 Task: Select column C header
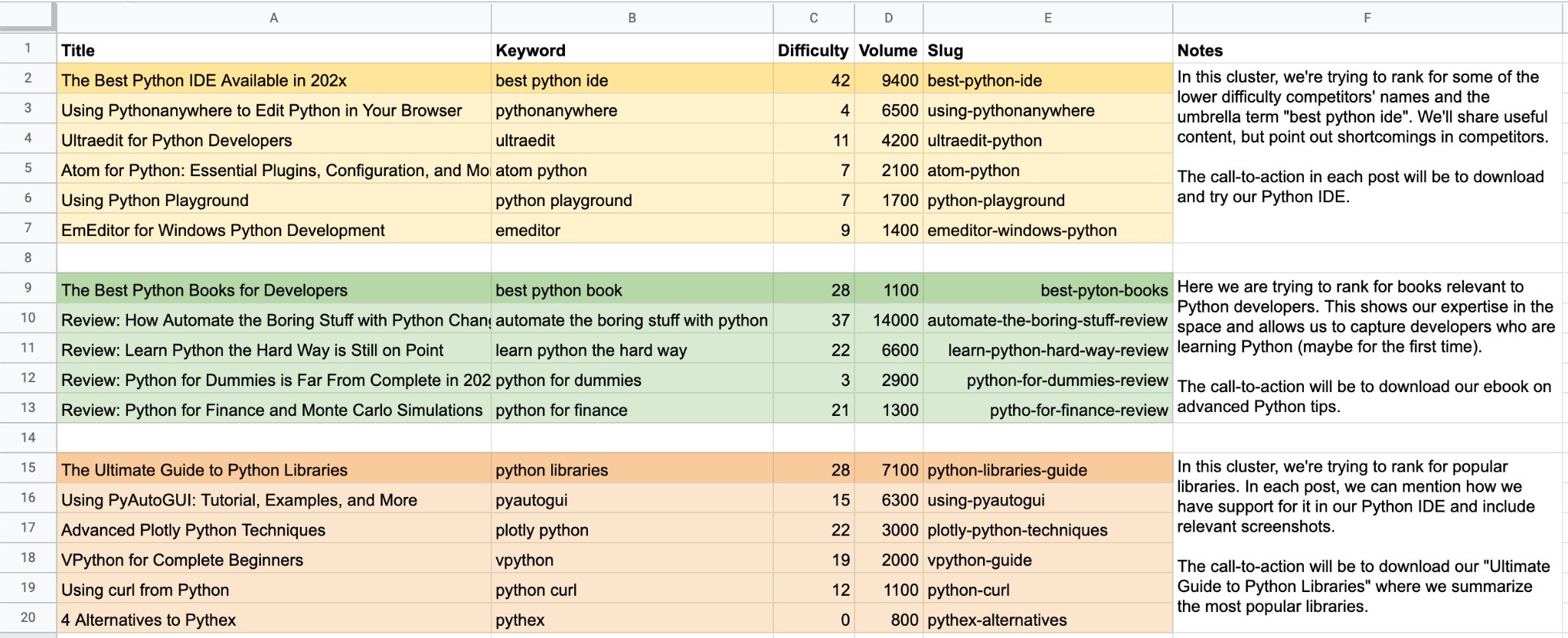(813, 18)
